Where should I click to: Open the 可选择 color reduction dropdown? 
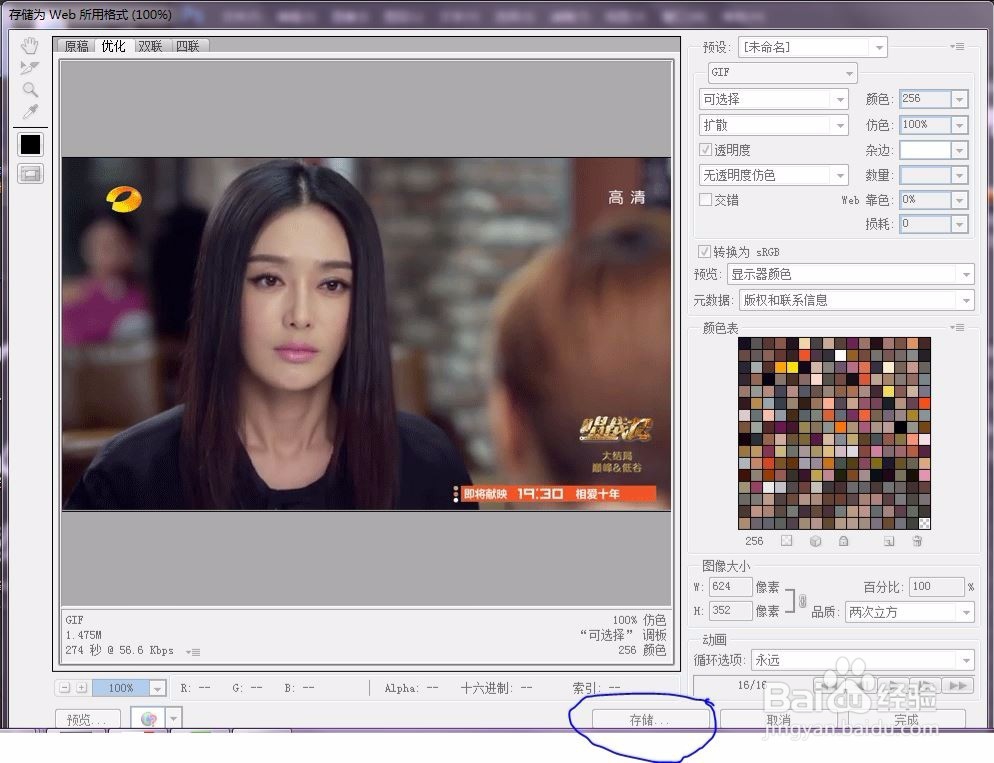pos(773,99)
